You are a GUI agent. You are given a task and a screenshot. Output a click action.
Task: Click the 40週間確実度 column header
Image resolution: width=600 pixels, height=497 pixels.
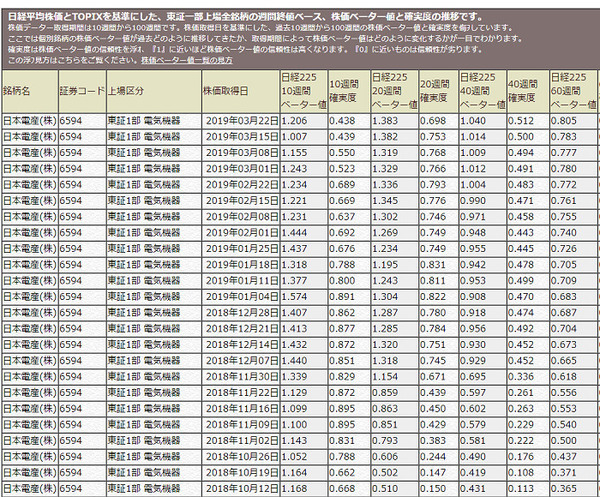pos(528,91)
